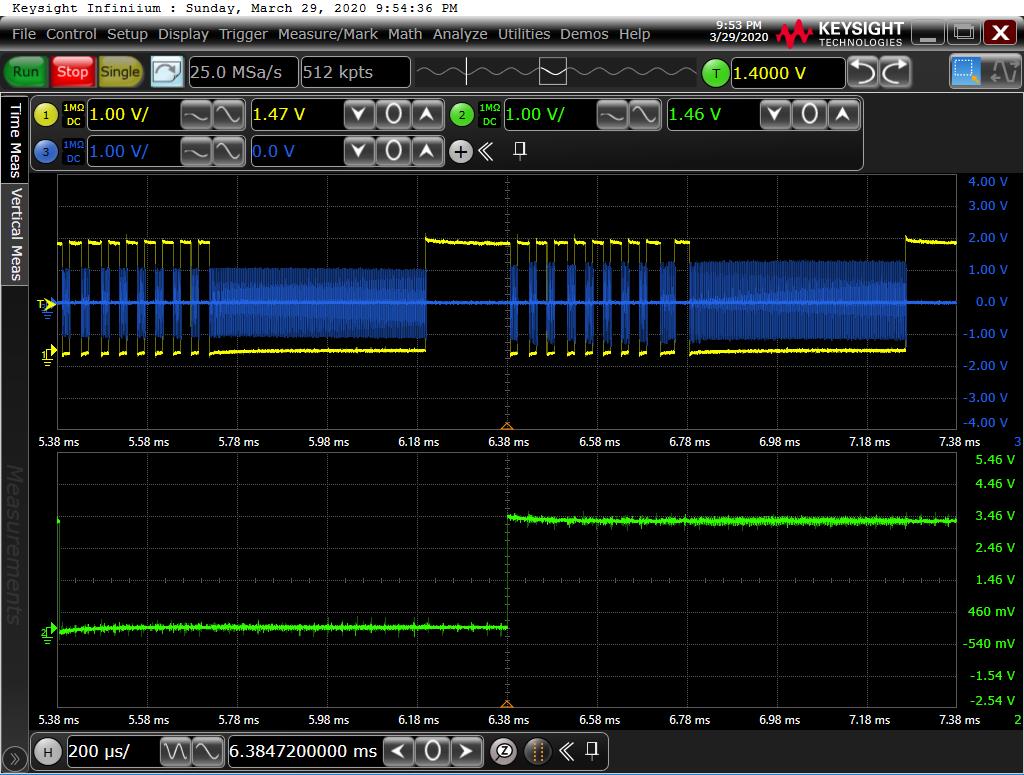Add a channel with the plus icon

click(460, 151)
